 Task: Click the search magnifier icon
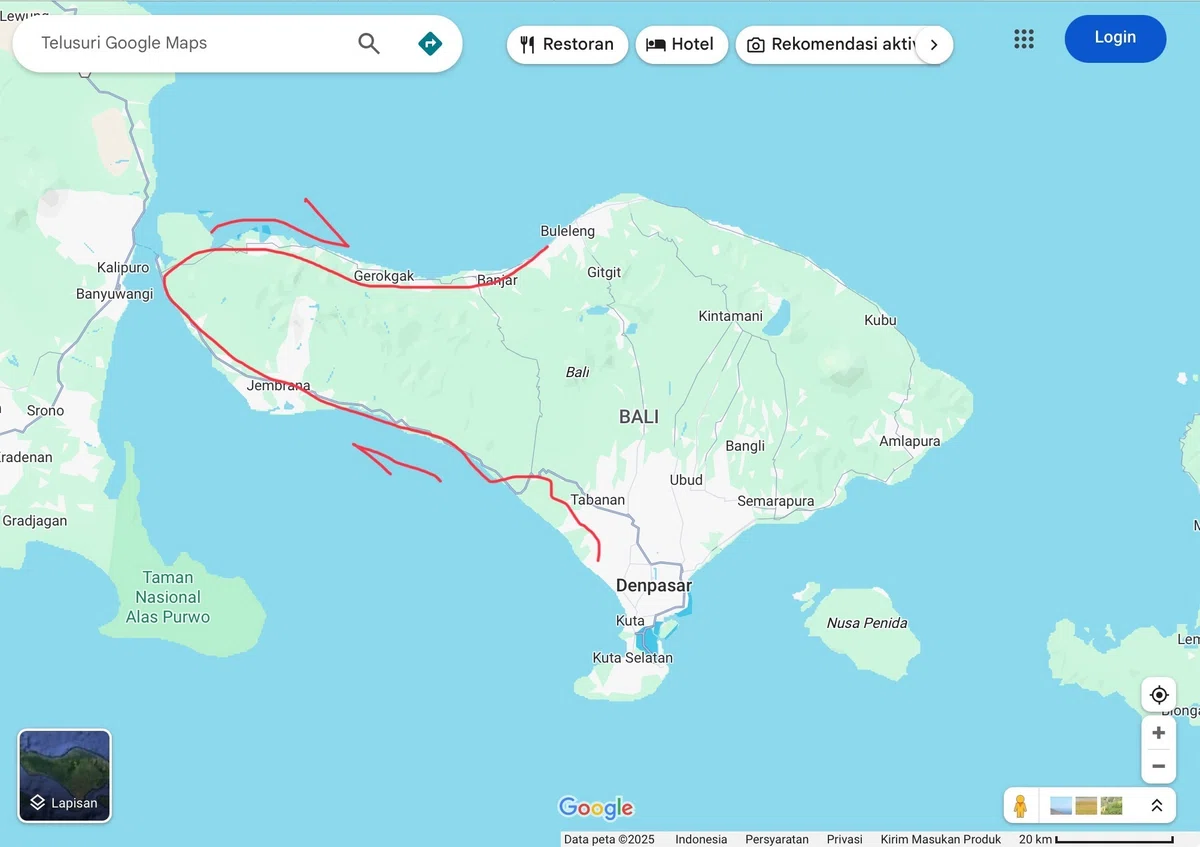coord(369,43)
